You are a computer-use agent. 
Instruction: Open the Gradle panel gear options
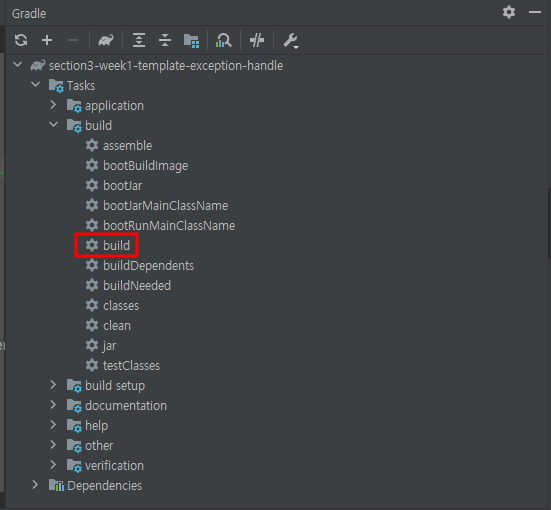click(509, 12)
